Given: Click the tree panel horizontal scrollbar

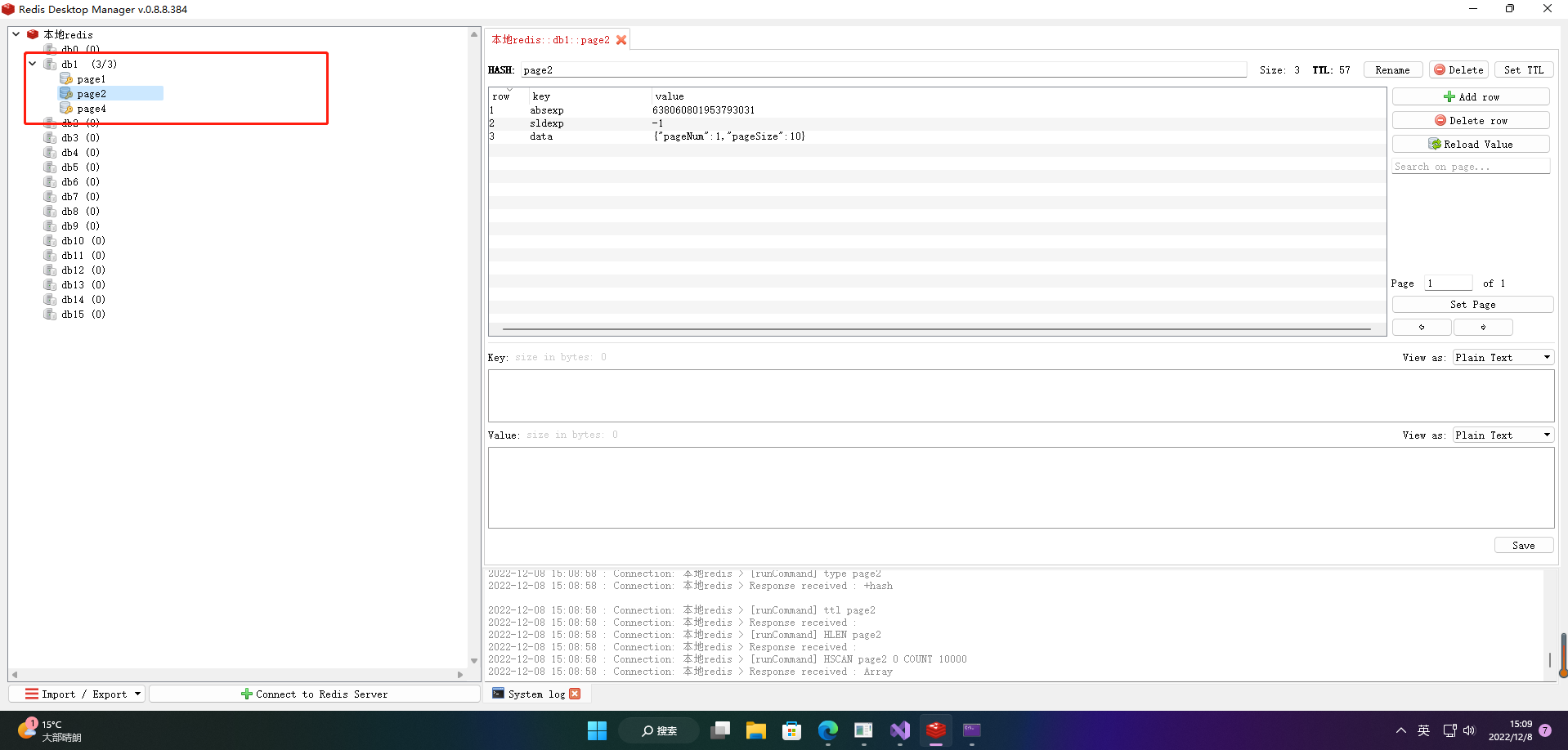Looking at the screenshot, I should (237, 675).
